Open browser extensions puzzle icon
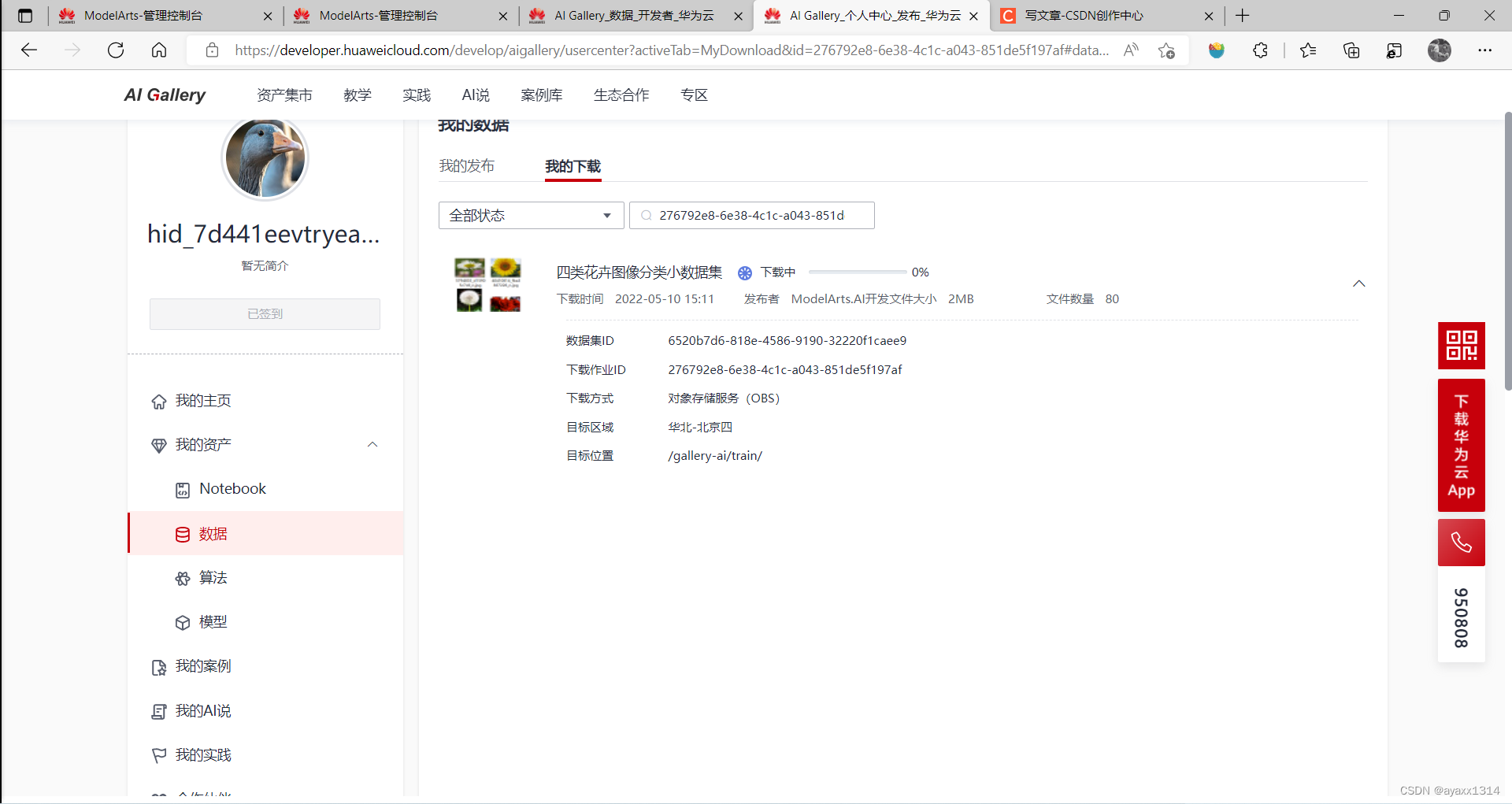 [x=1260, y=50]
